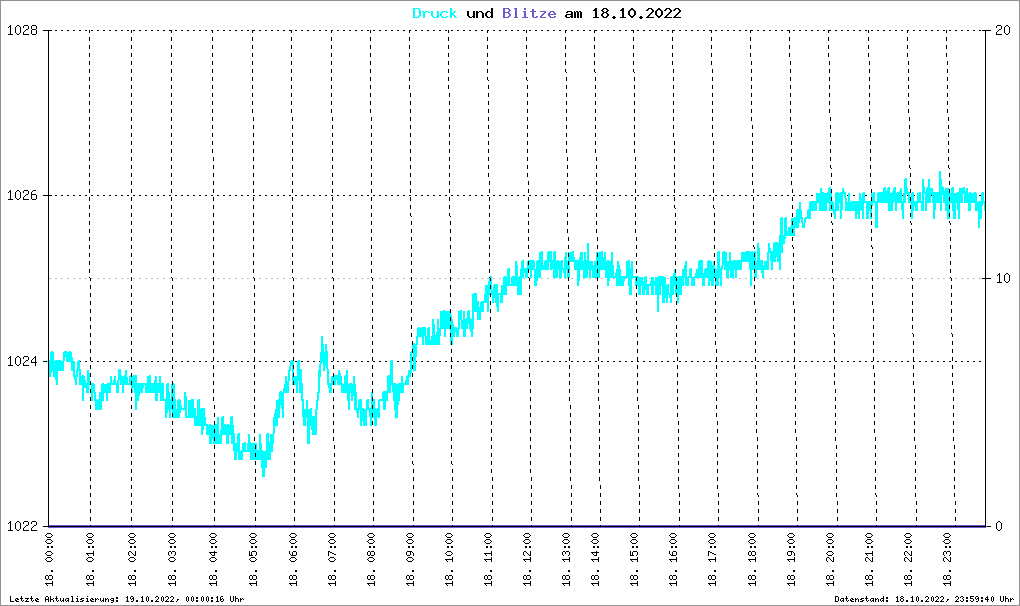1020x606 pixels.
Task: Click the 1024 label on the left axis
Action: click(23, 362)
